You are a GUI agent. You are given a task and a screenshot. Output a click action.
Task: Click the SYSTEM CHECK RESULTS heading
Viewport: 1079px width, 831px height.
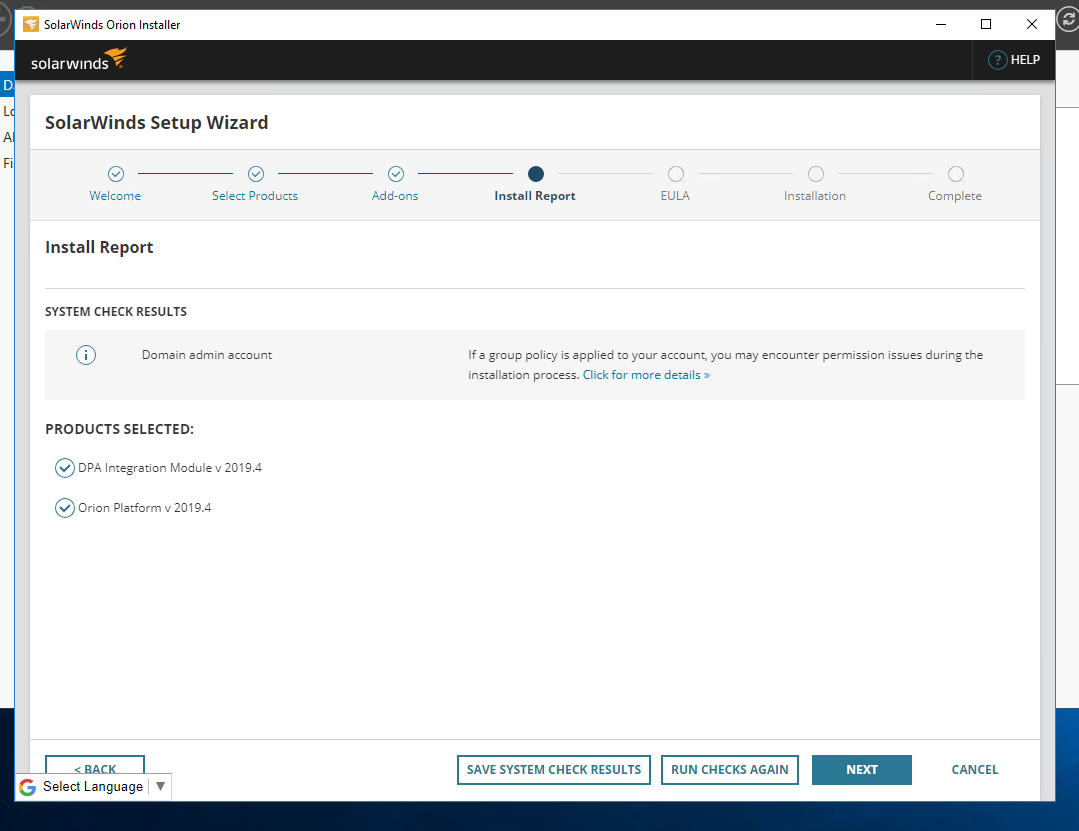coord(116,312)
